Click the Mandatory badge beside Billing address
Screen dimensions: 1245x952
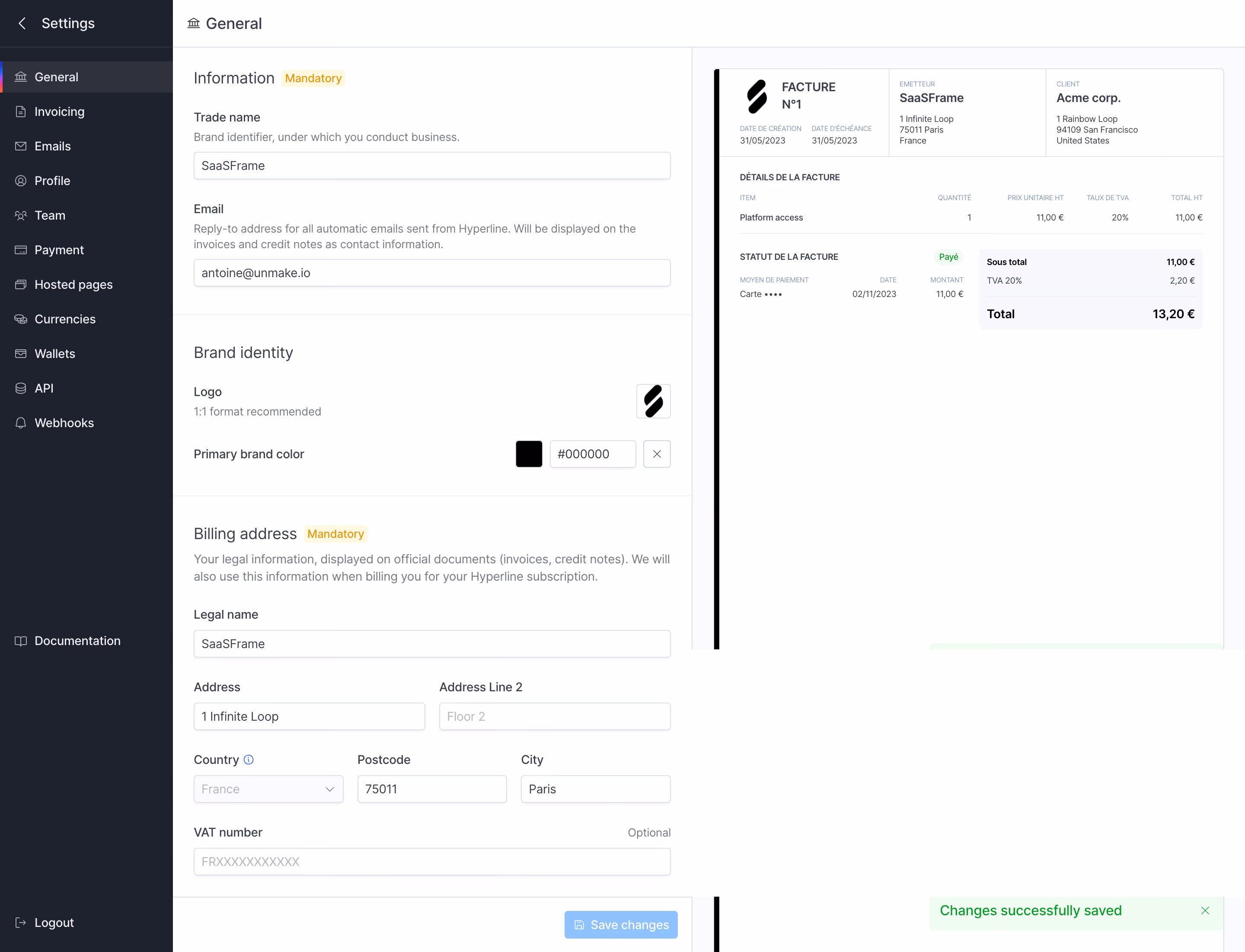tap(335, 534)
